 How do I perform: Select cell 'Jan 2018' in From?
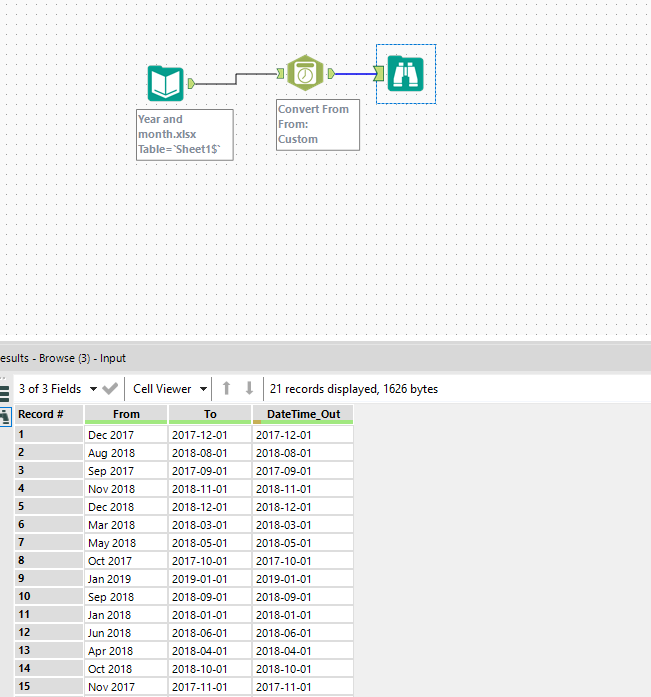[126, 615]
